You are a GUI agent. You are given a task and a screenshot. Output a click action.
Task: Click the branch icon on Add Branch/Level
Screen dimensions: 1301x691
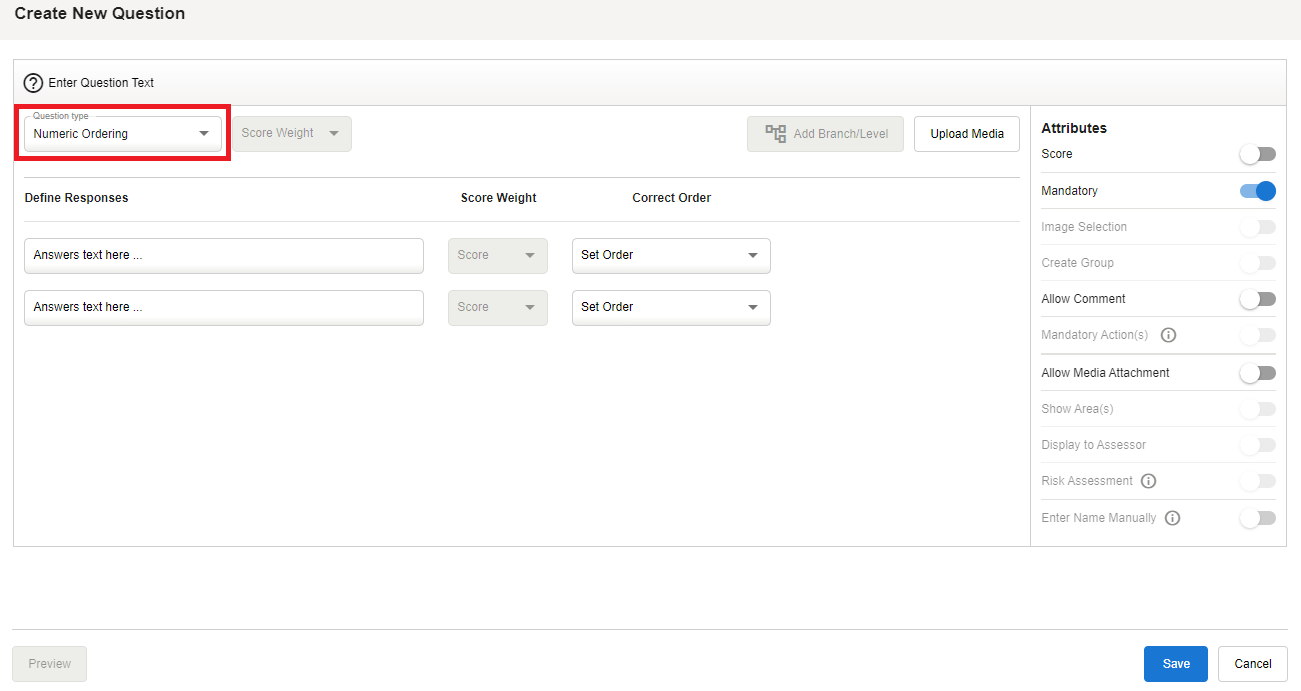click(775, 134)
